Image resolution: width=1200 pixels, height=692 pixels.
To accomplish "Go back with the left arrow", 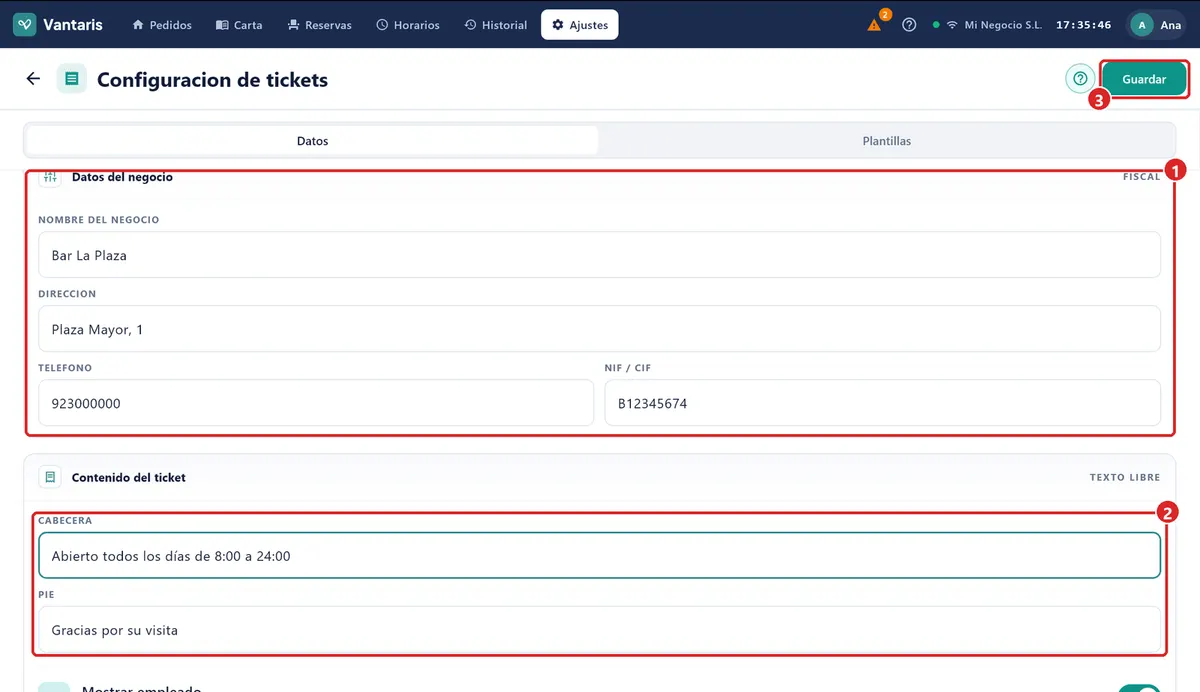I will (33, 79).
